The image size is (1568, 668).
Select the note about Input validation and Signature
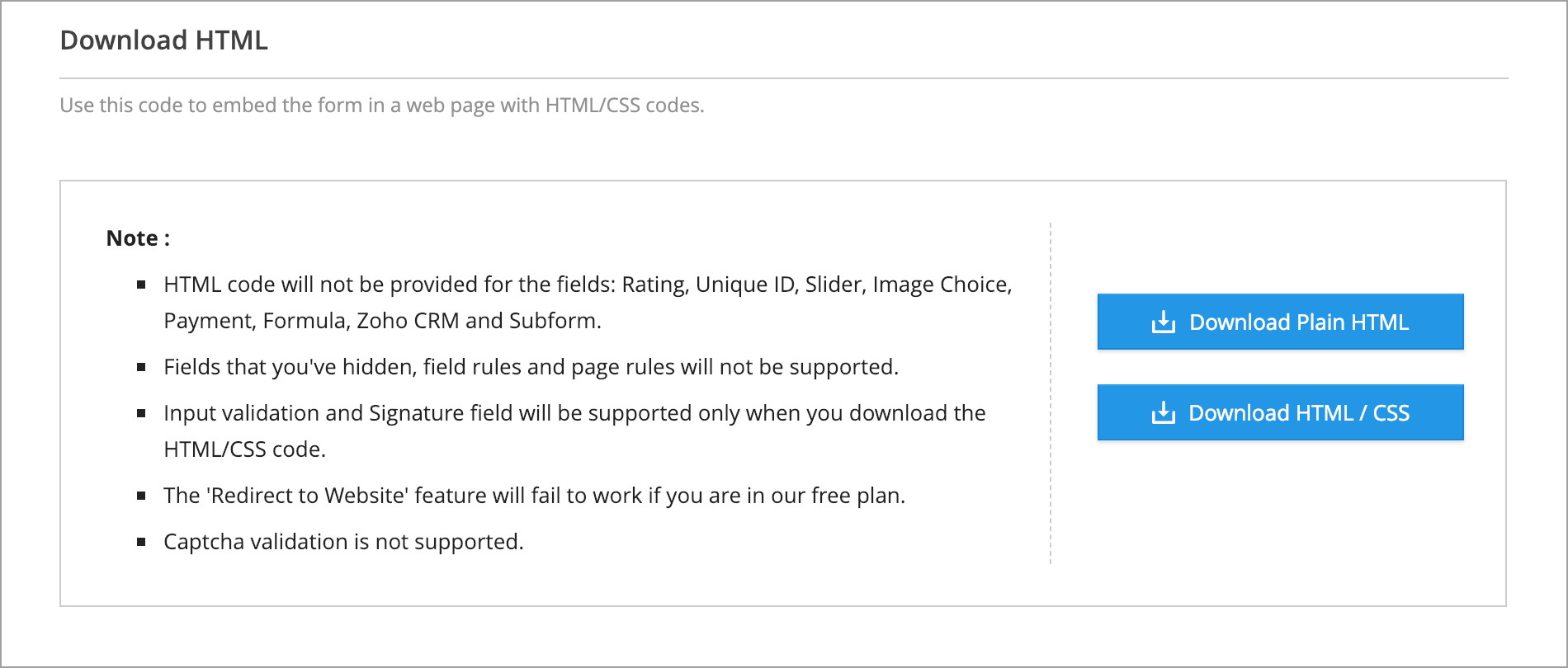click(574, 431)
